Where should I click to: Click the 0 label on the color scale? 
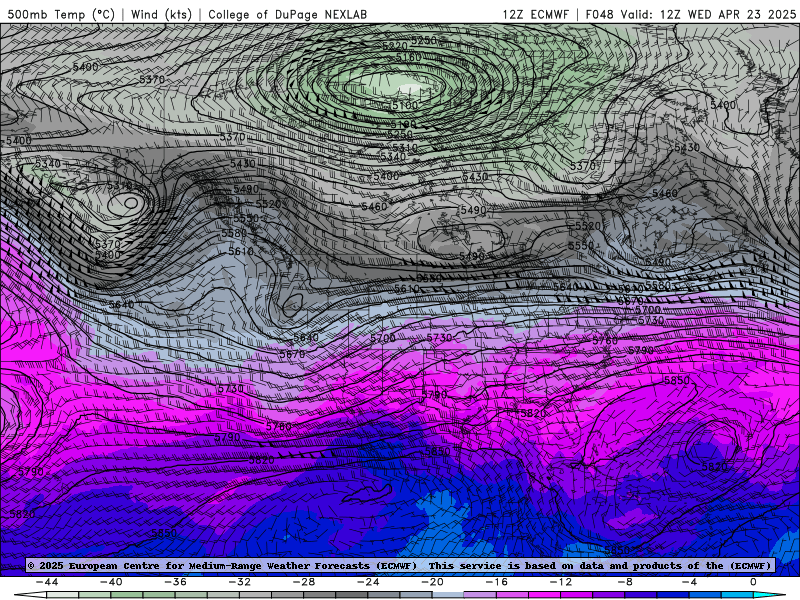pos(754,582)
